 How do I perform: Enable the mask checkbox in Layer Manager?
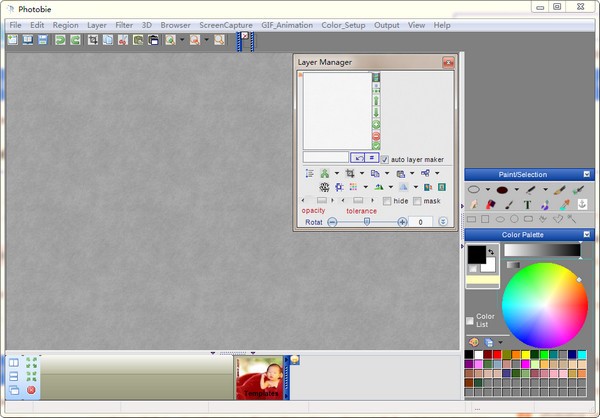[x=417, y=201]
